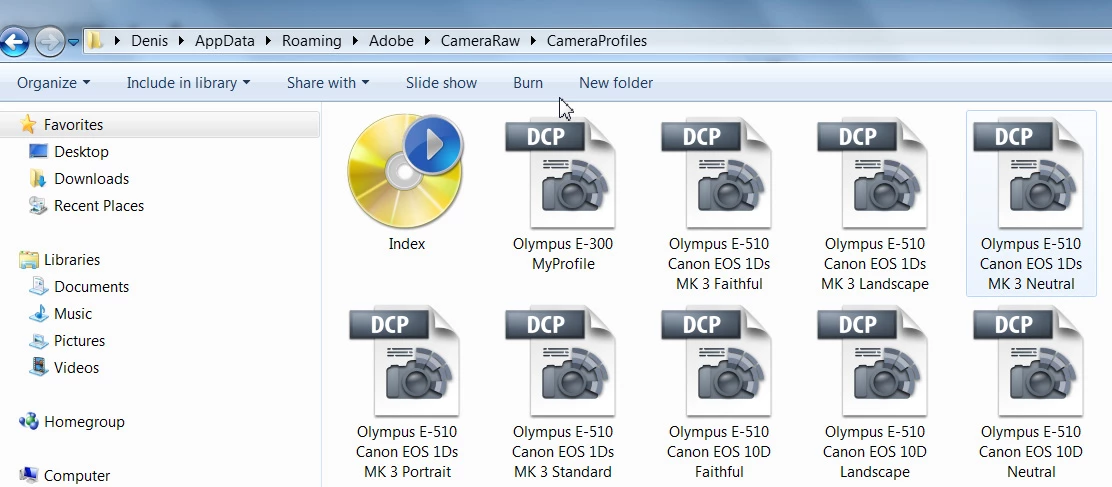Open the Music library
Image resolution: width=1112 pixels, height=487 pixels.
(x=72, y=313)
